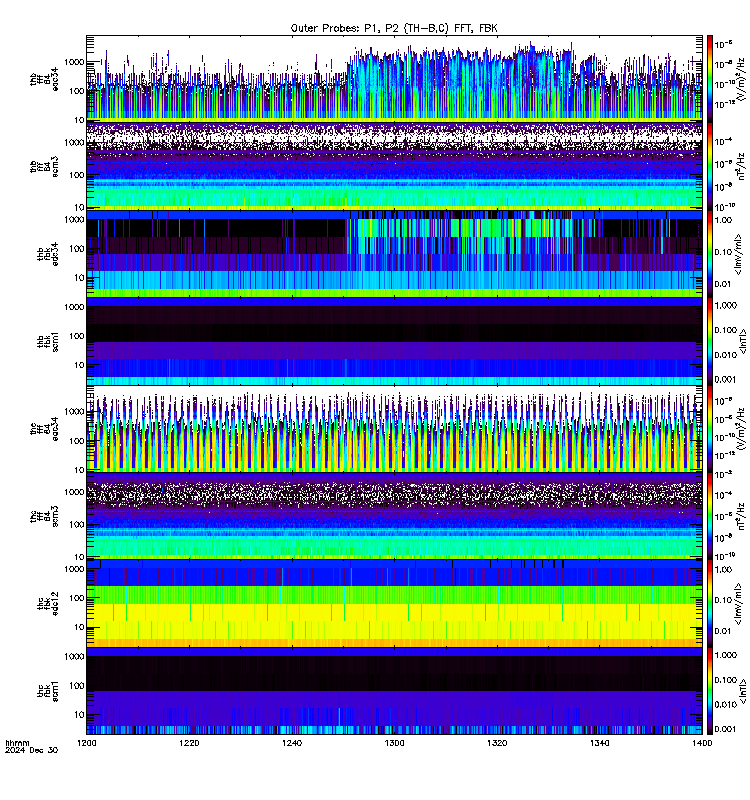Click the '100' y-tick of thc scm3 panel

tap(77, 524)
